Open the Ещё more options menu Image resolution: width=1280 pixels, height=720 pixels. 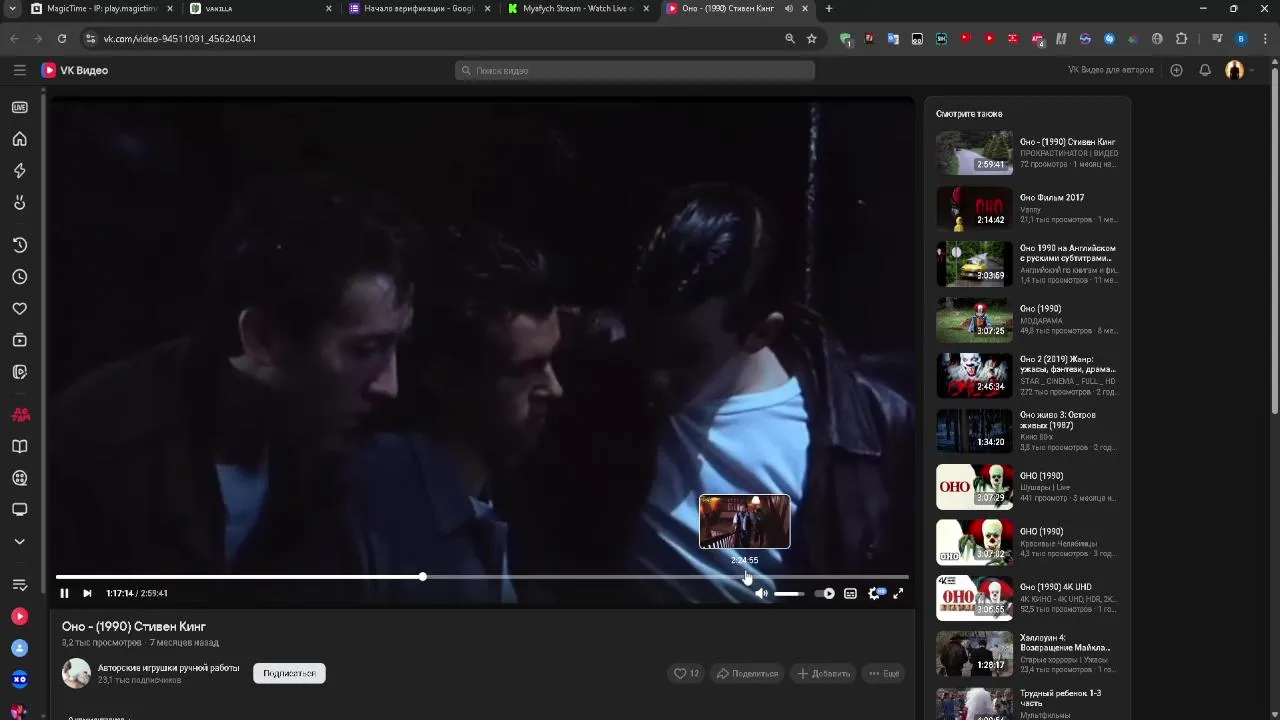pyautogui.click(x=884, y=673)
